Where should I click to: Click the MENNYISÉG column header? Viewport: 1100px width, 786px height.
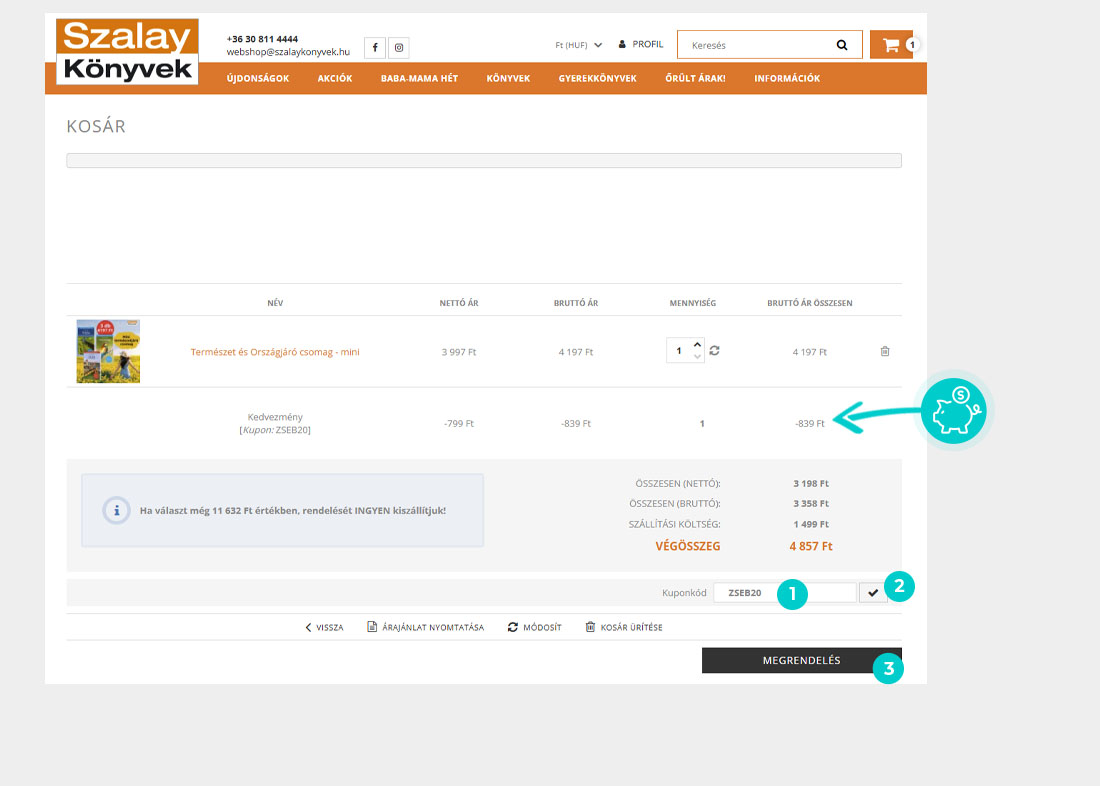point(692,303)
